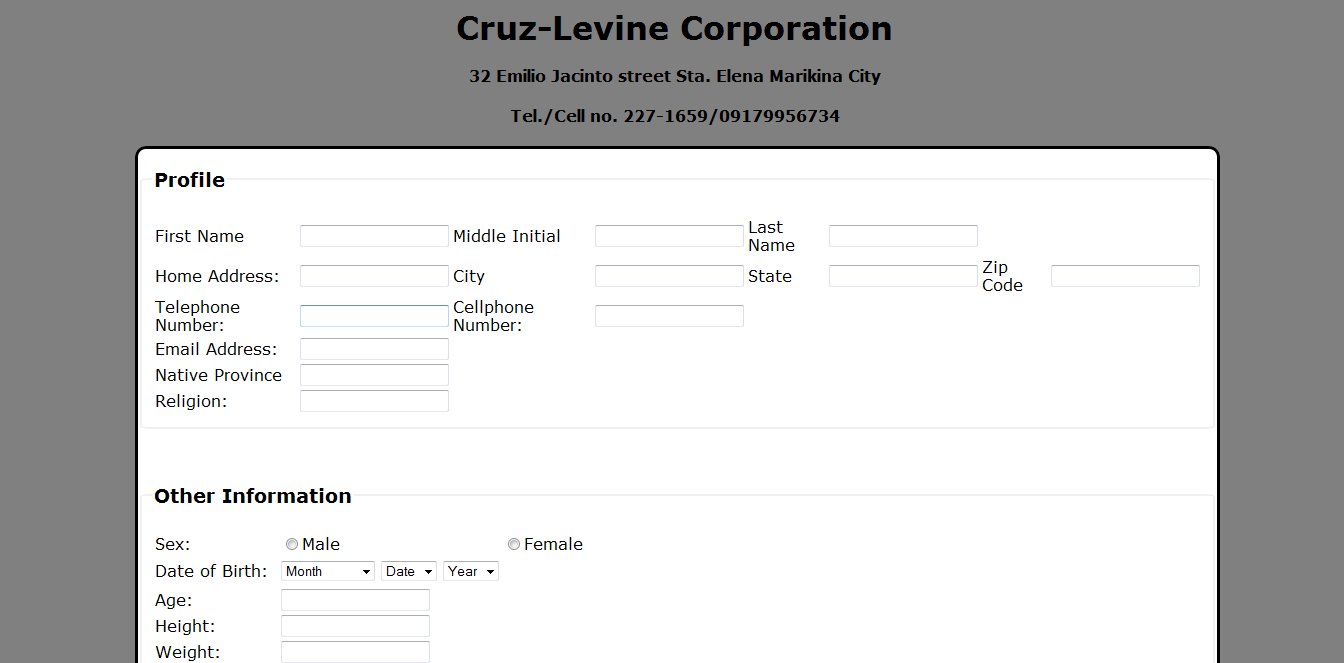Select the Cellphone Number field
Image resolution: width=1344 pixels, height=663 pixels.
coord(669,316)
